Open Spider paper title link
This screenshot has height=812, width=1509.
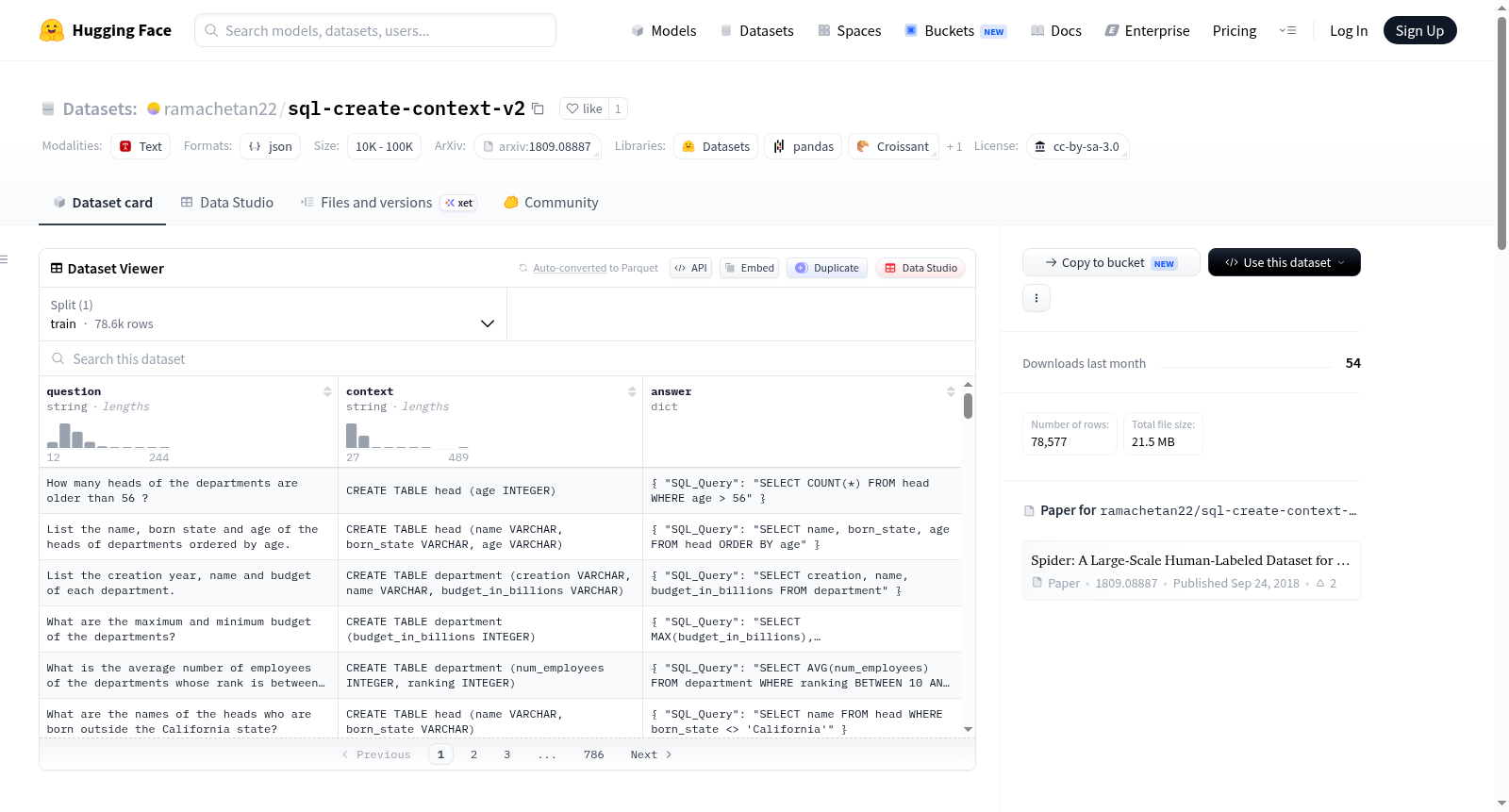(x=1190, y=560)
